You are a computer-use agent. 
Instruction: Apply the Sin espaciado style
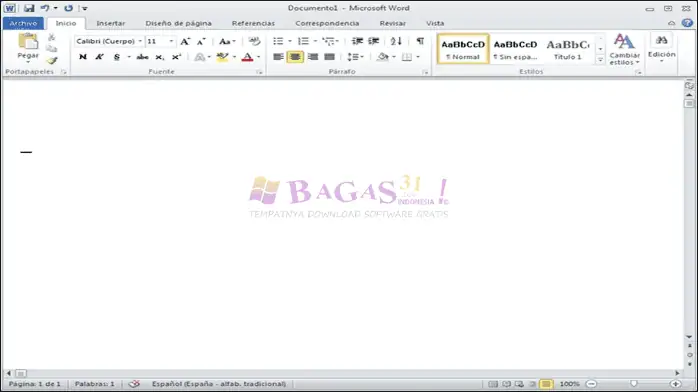click(x=515, y=49)
